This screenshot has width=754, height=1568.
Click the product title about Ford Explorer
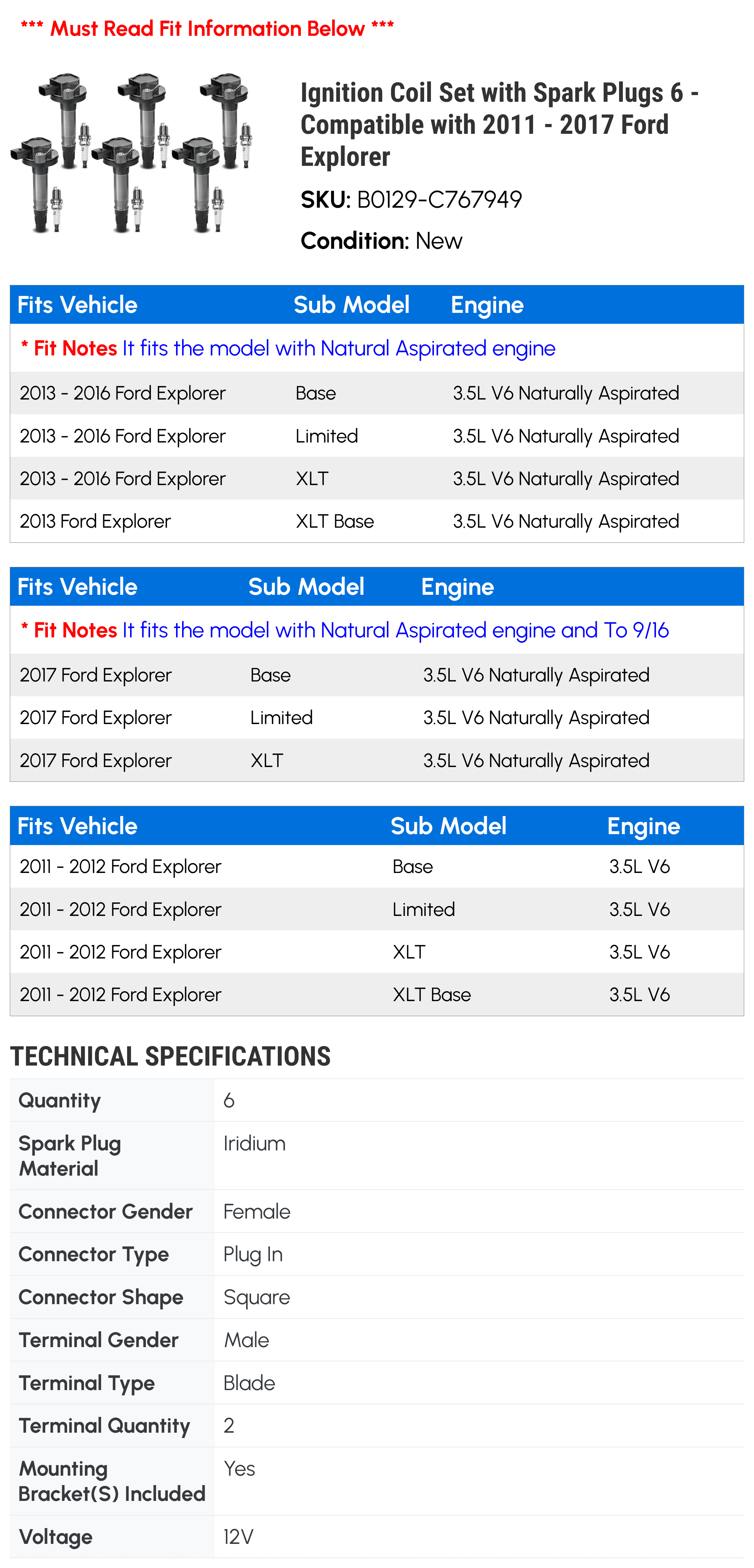tap(500, 124)
